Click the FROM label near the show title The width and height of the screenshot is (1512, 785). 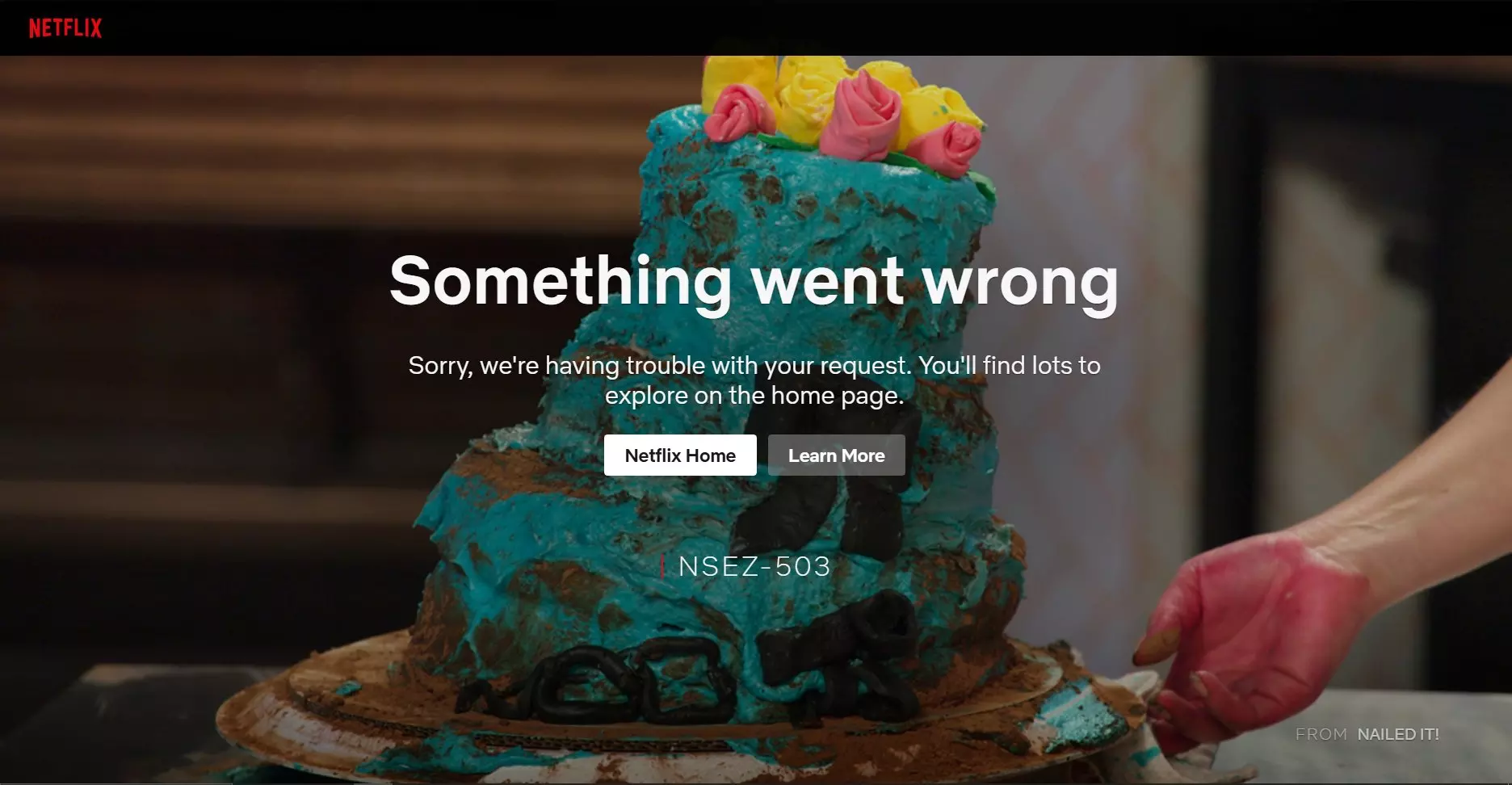point(1321,734)
